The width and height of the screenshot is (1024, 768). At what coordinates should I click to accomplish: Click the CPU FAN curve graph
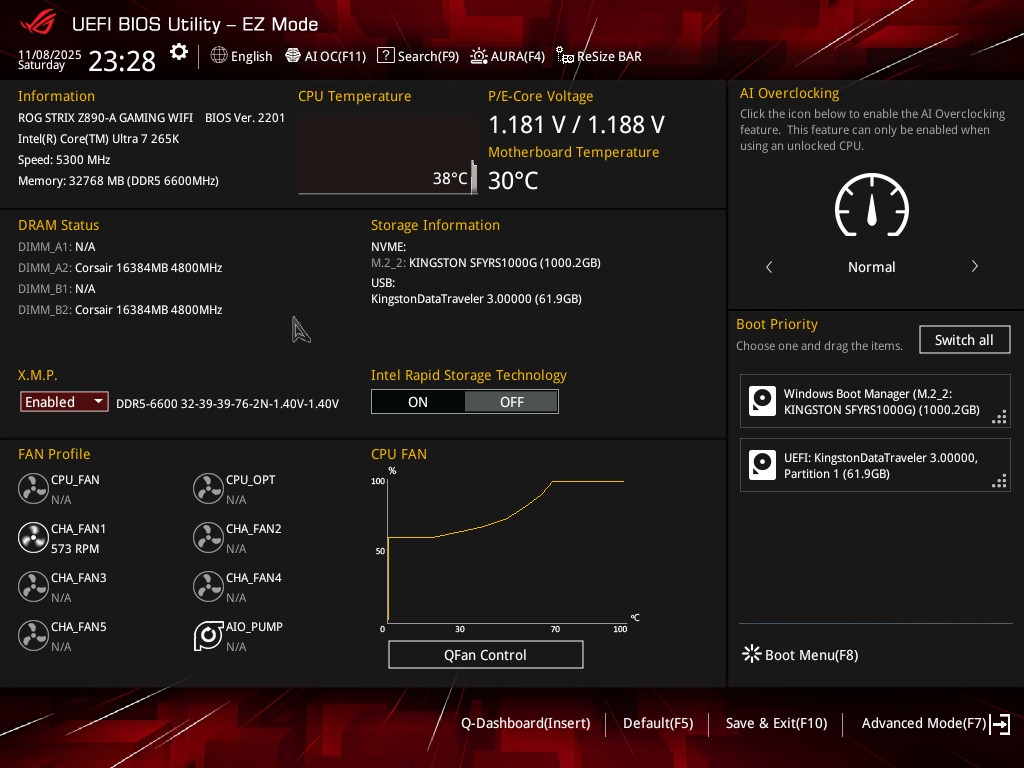click(505, 550)
